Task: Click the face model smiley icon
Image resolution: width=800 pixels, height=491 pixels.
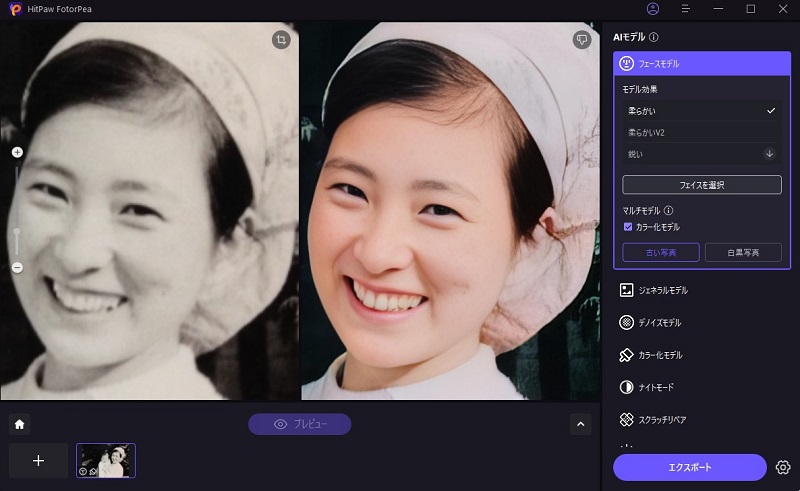Action: [626, 64]
